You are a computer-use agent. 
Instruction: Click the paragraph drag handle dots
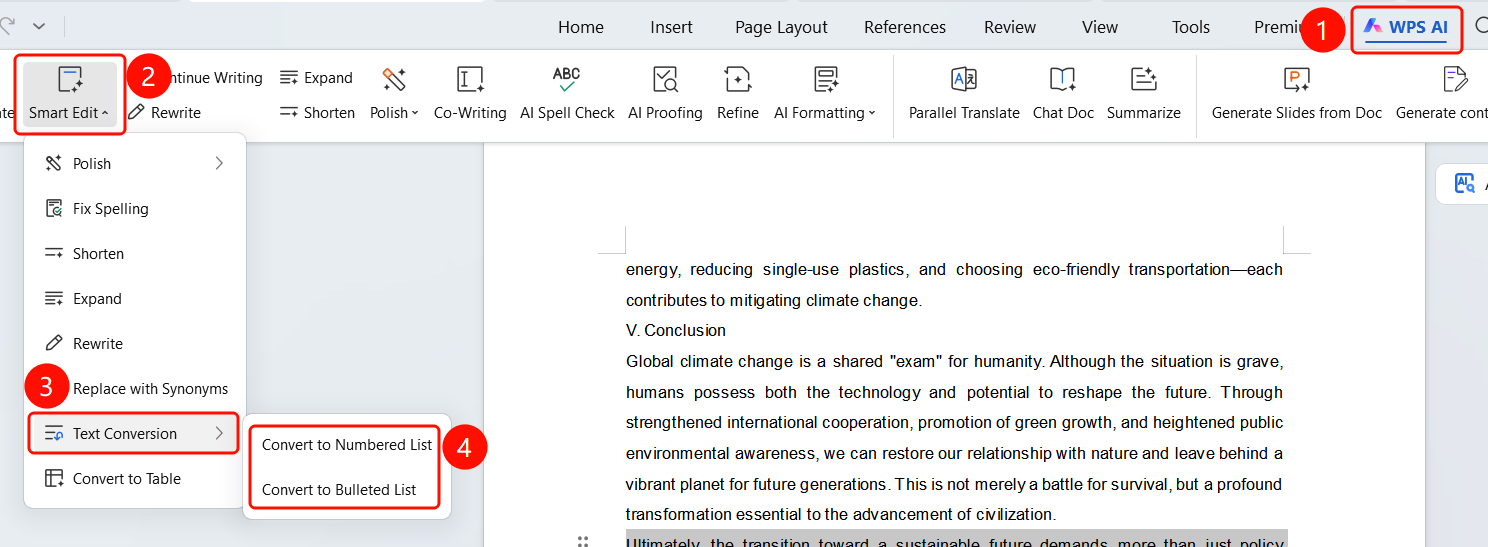point(582,542)
